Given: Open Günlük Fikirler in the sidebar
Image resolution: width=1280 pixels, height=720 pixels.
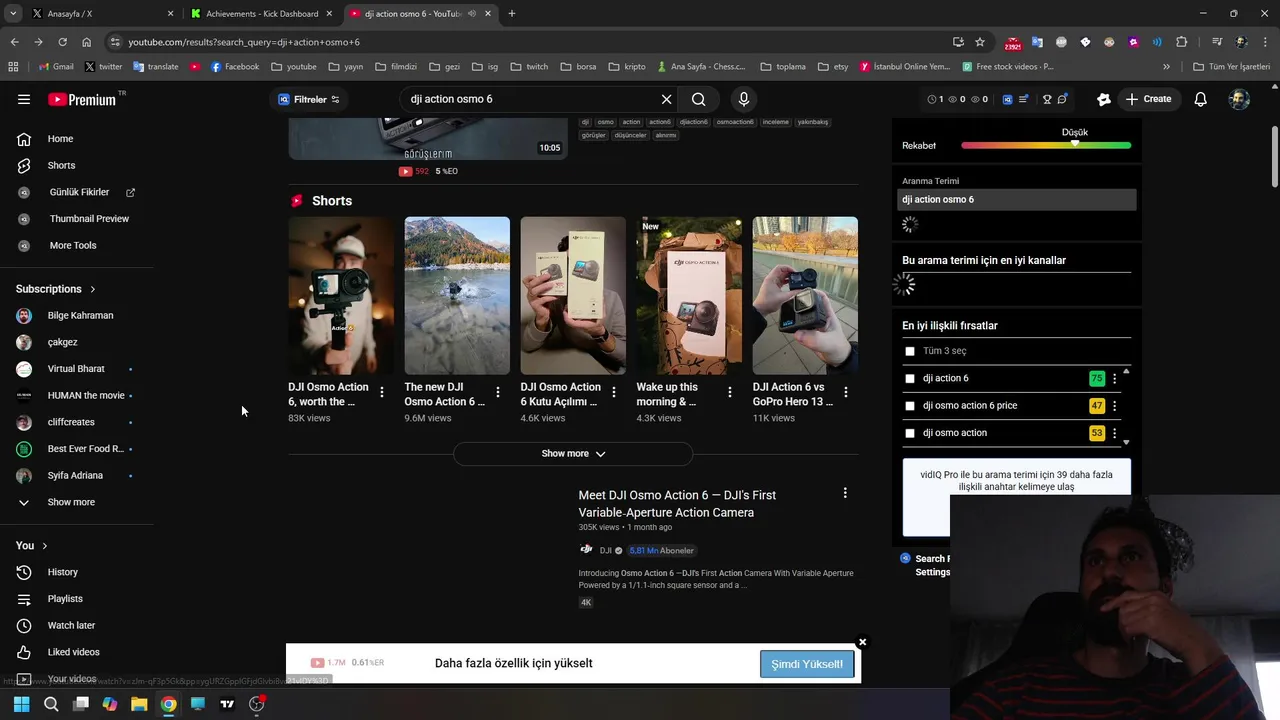Looking at the screenshot, I should pos(77,192).
